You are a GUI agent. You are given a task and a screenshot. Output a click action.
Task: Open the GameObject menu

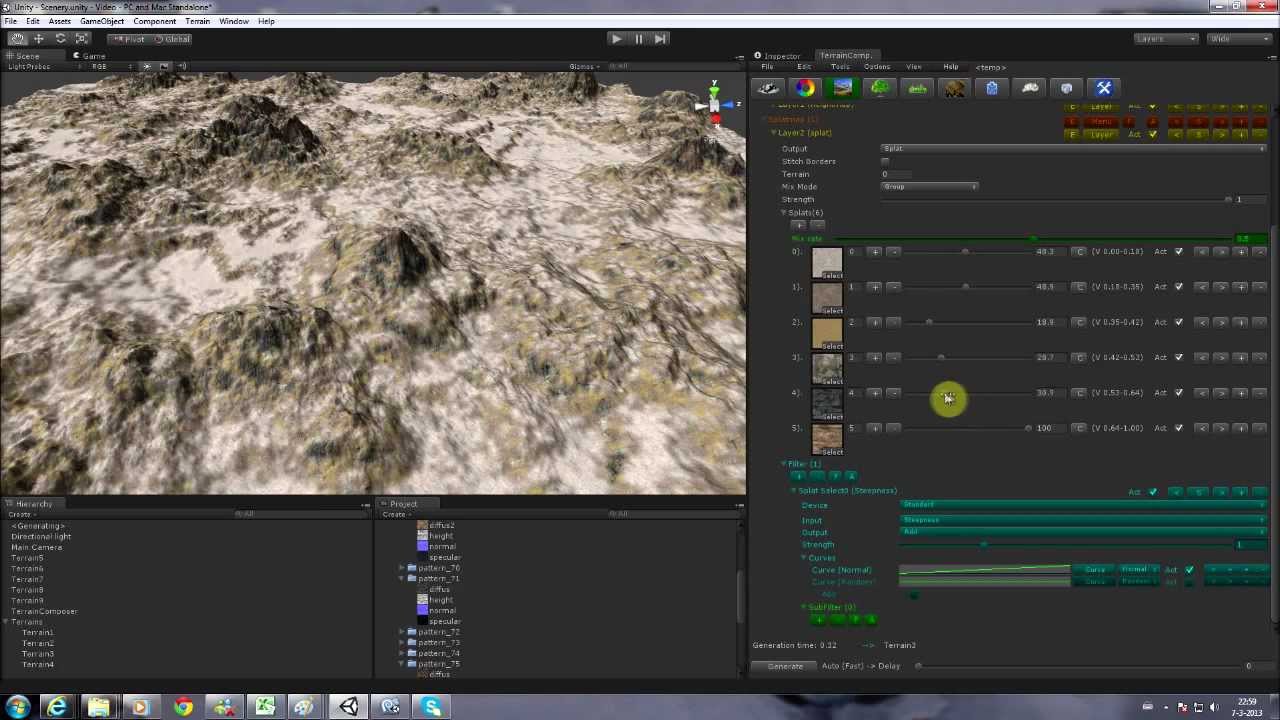pyautogui.click(x=102, y=21)
